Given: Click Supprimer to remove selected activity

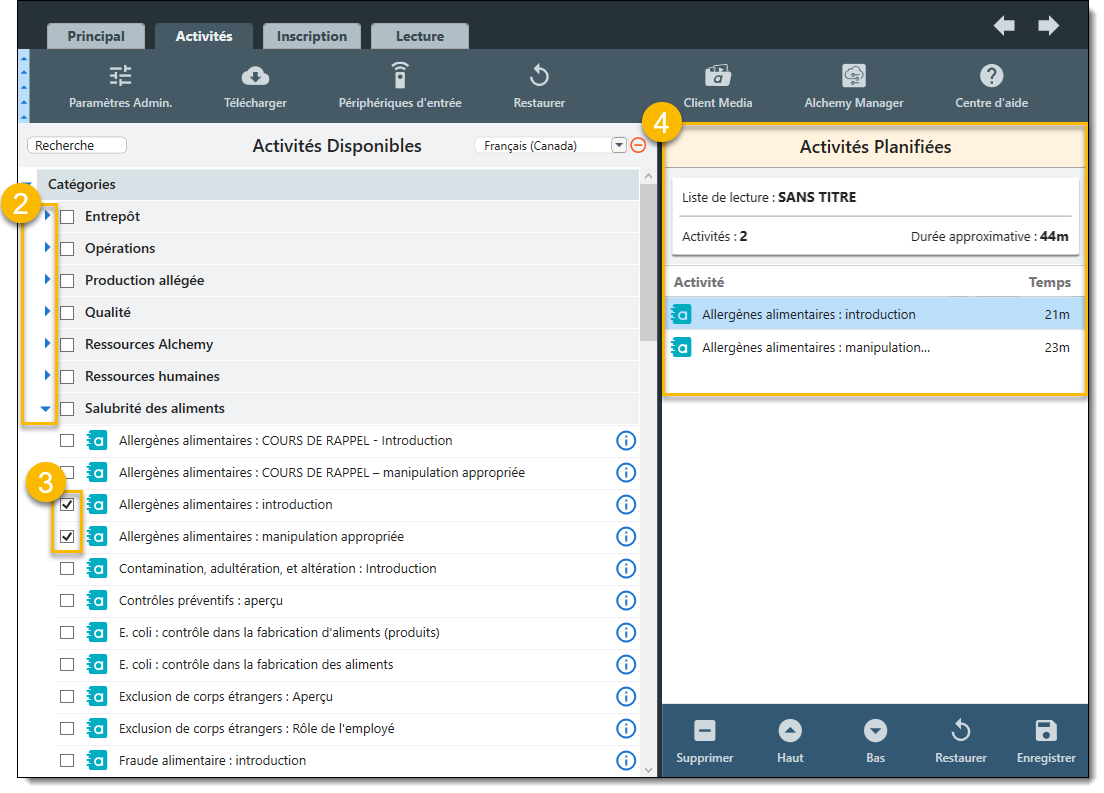Looking at the screenshot, I should (x=704, y=731).
